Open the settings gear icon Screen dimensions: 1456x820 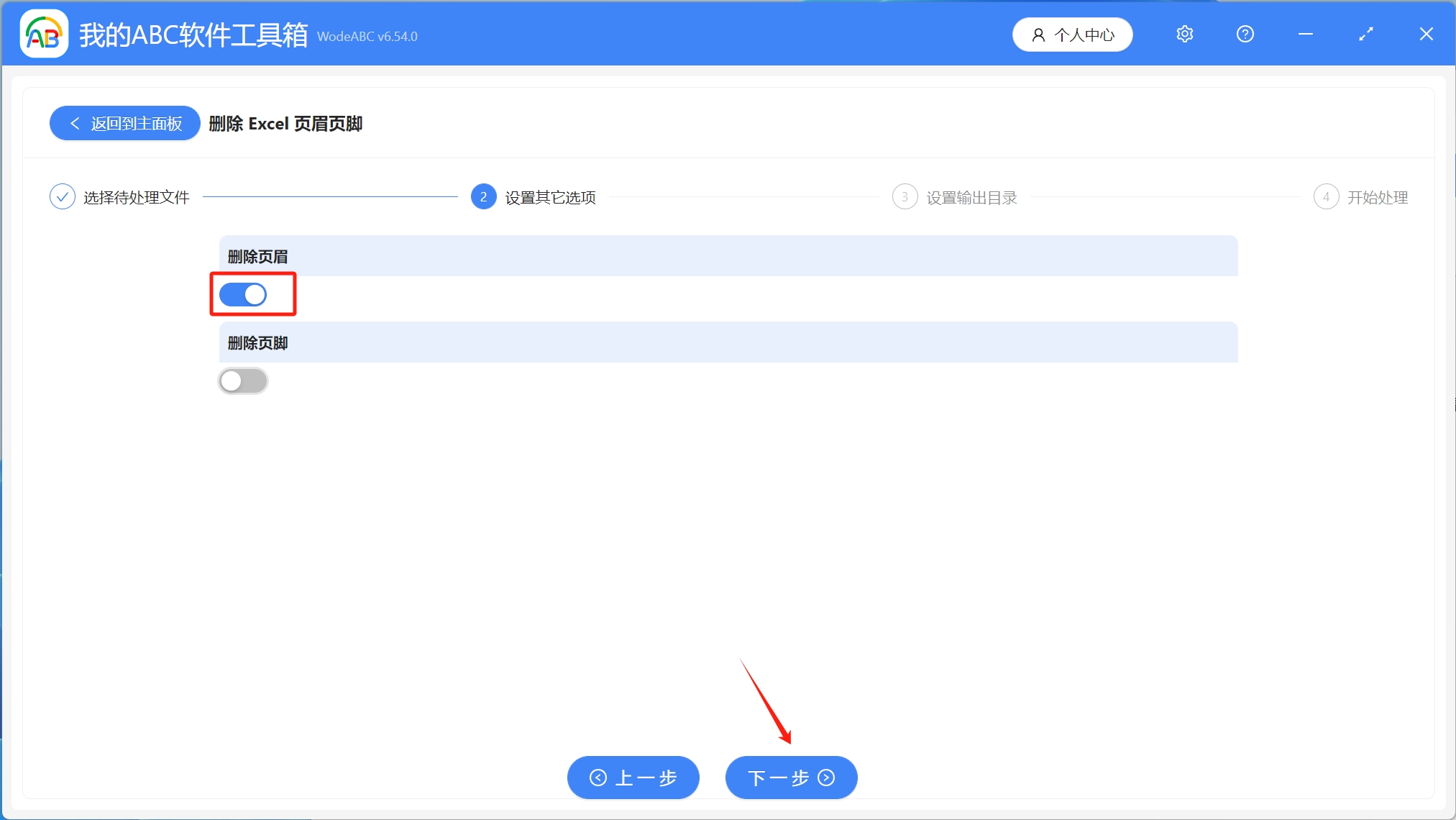(x=1184, y=34)
